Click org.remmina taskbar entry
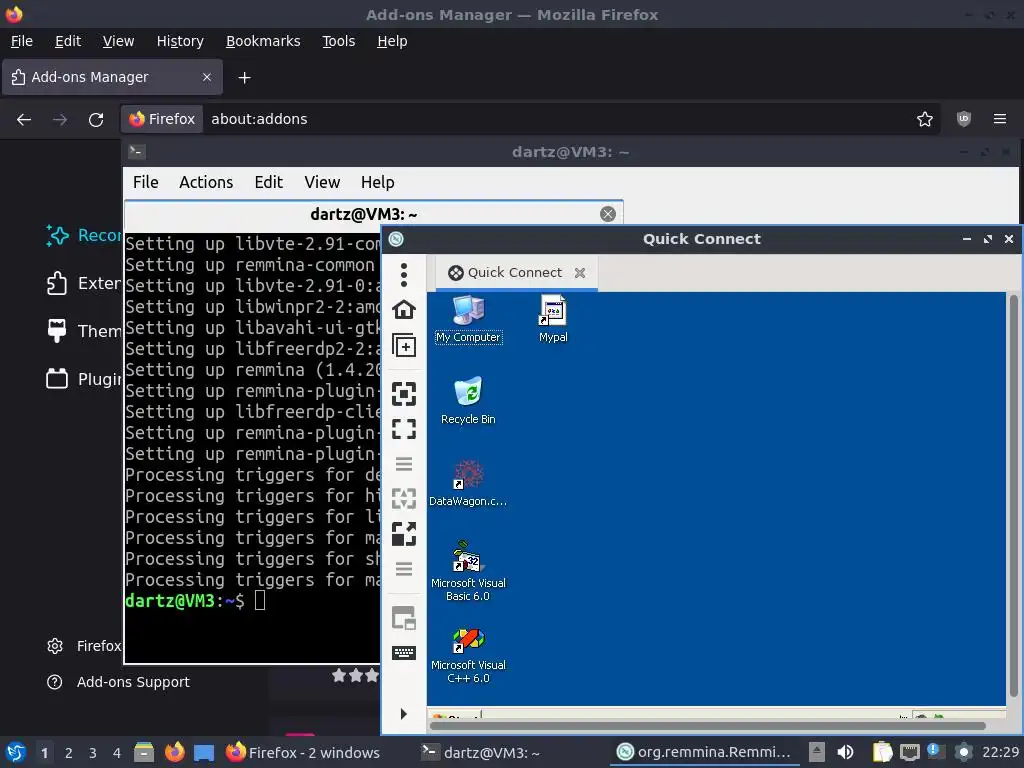The width and height of the screenshot is (1024, 768). [705, 752]
